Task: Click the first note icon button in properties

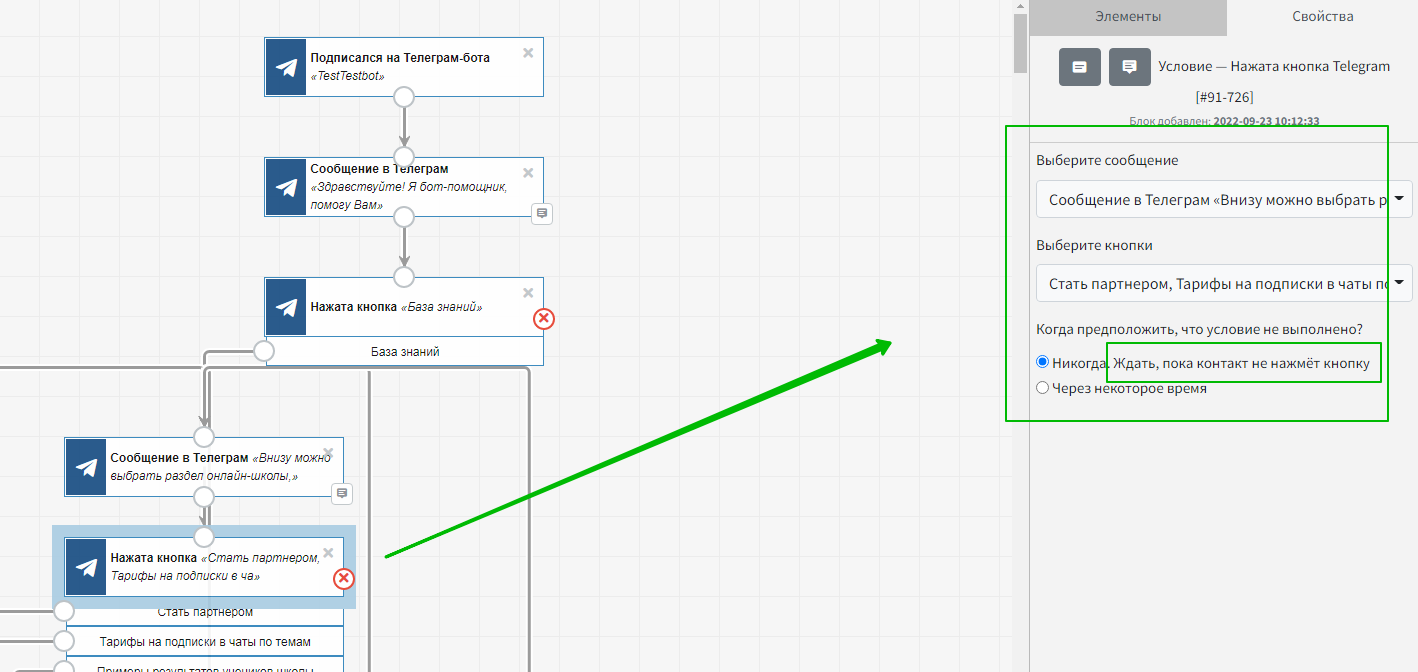Action: coord(1080,67)
